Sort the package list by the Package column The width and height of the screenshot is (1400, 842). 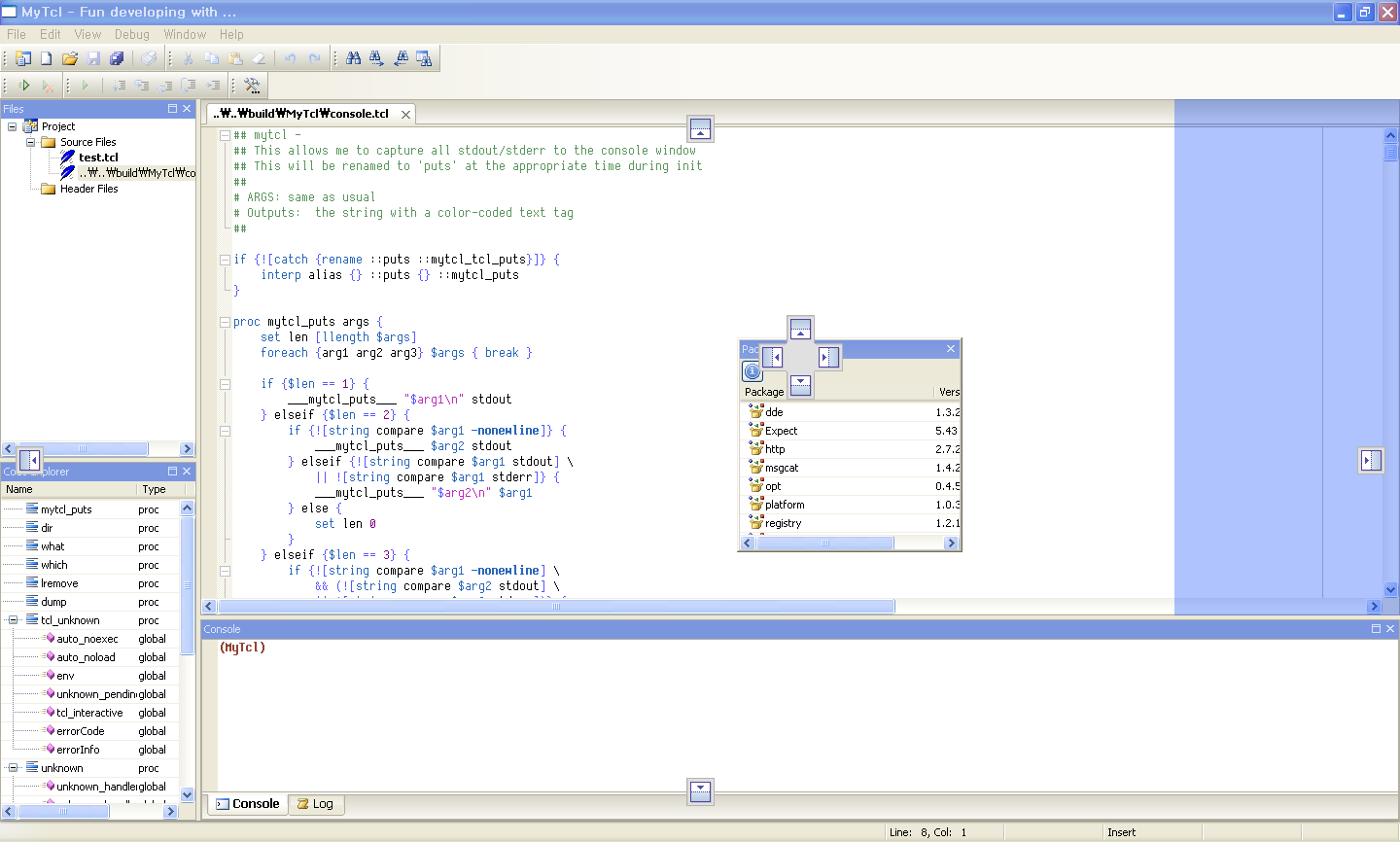coord(837,392)
